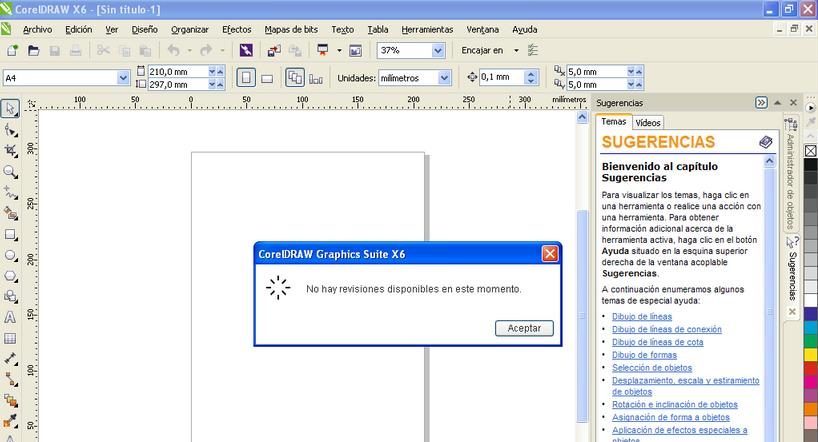Open the Unidades milímetros dropdown

point(444,78)
